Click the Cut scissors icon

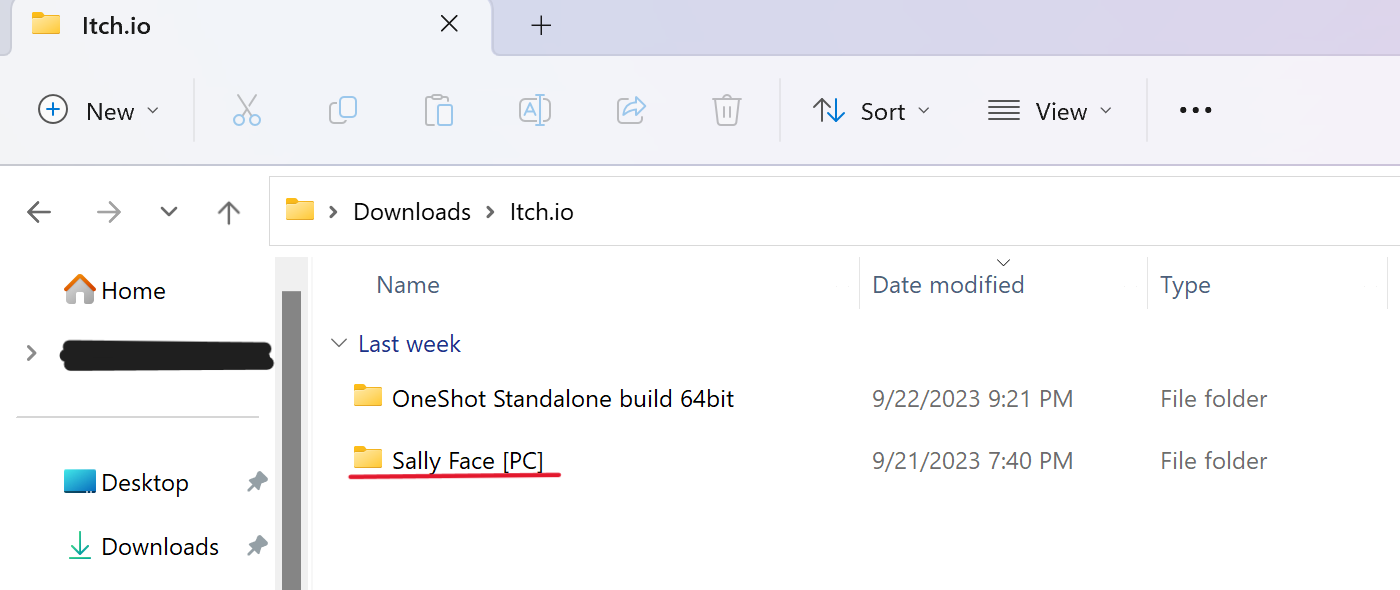(x=247, y=110)
